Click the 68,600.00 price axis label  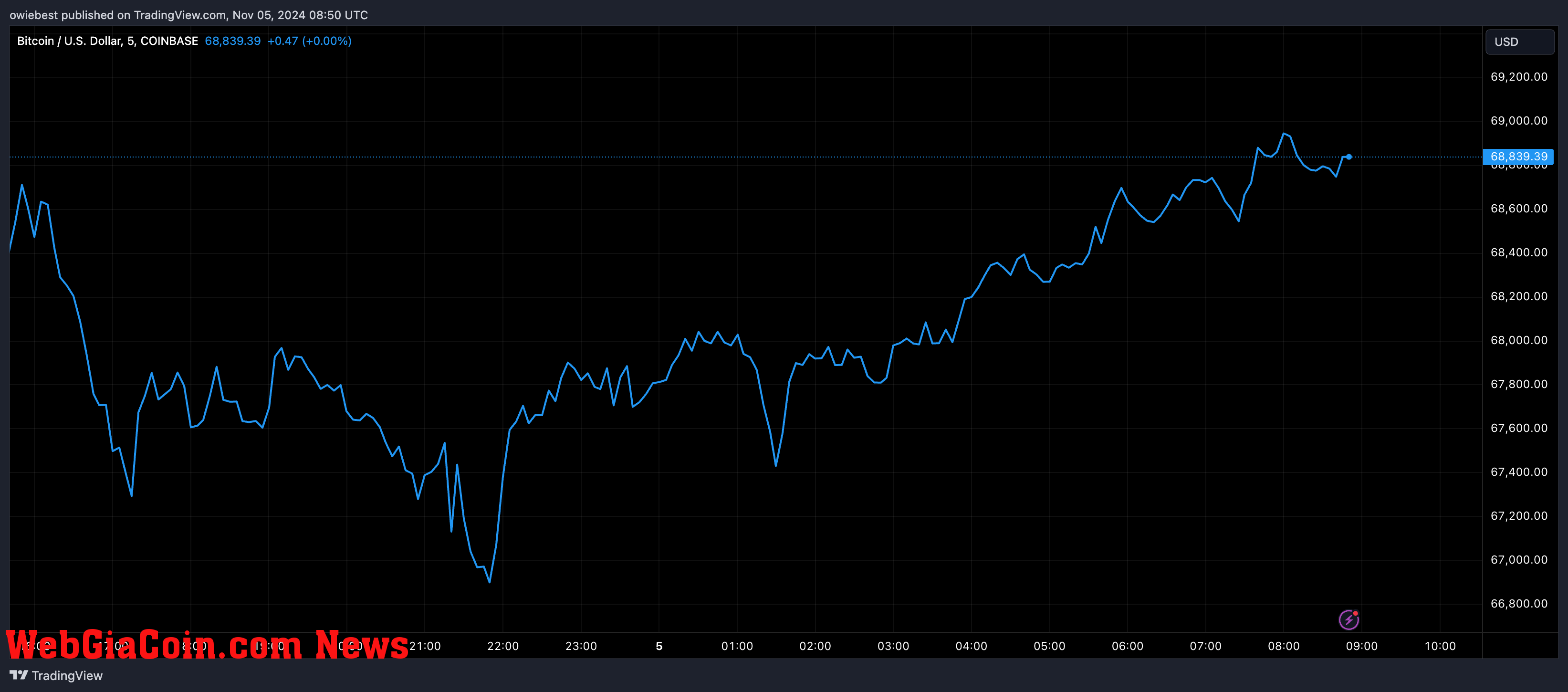pyautogui.click(x=1519, y=209)
